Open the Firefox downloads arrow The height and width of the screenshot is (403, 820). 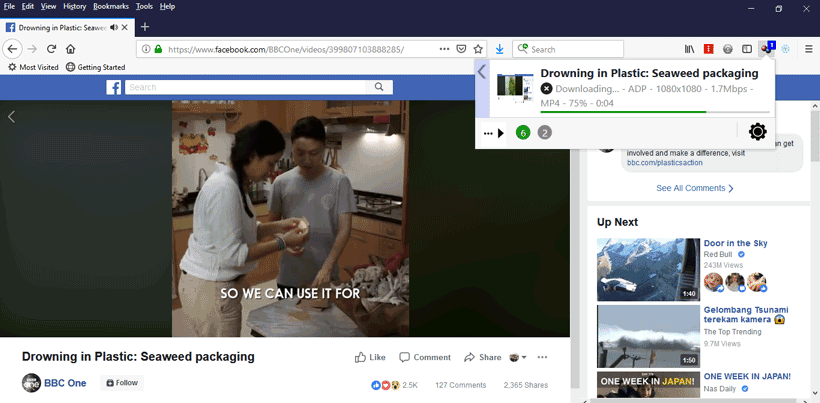[499, 49]
